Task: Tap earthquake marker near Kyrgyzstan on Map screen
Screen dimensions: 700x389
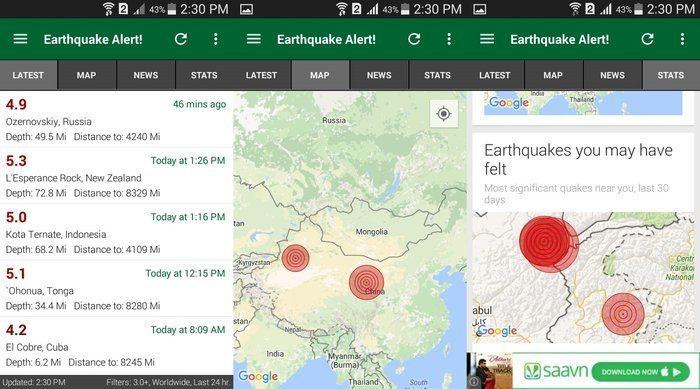Action: pyautogui.click(x=295, y=258)
